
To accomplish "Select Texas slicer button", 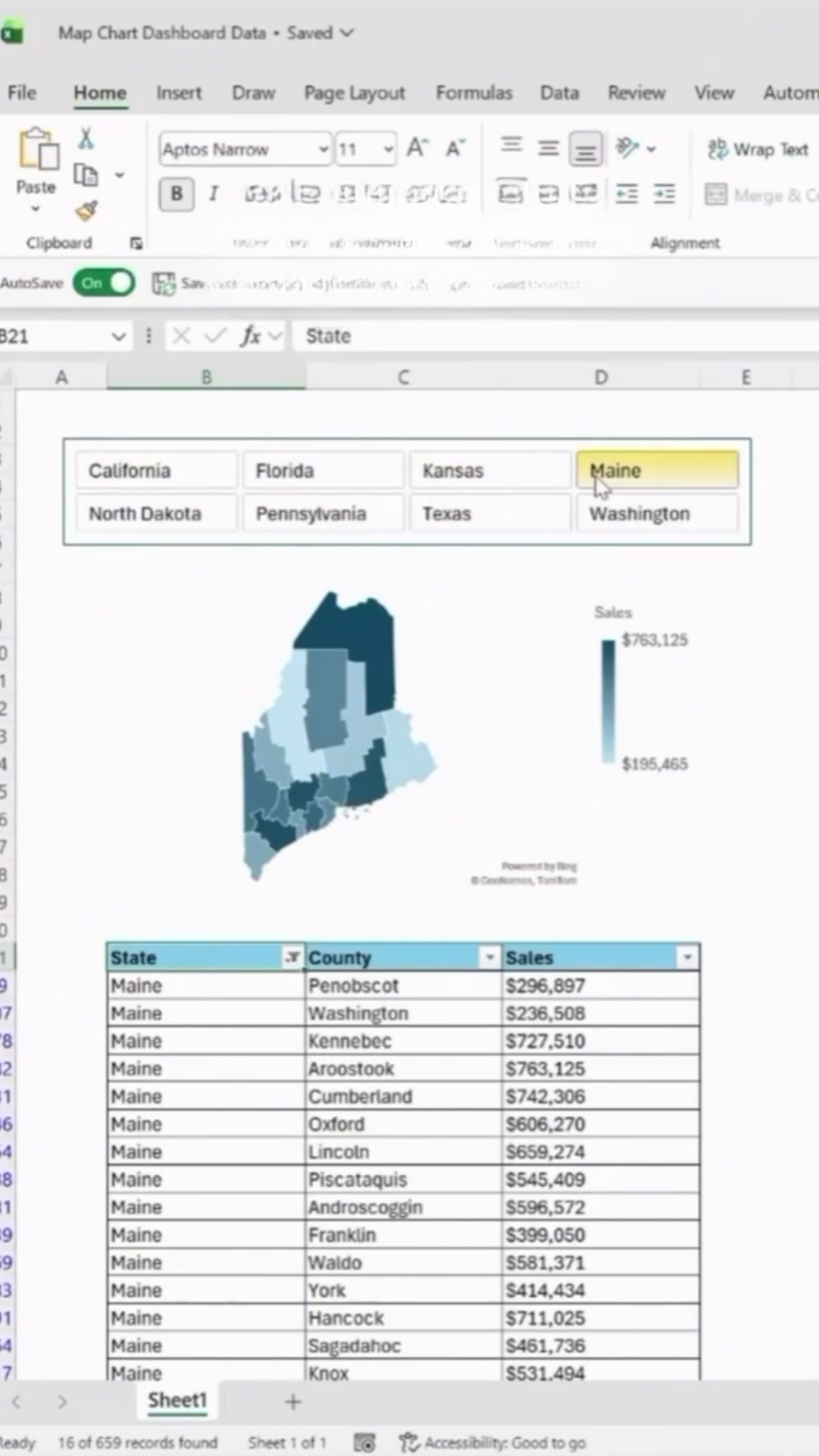I will (x=490, y=513).
